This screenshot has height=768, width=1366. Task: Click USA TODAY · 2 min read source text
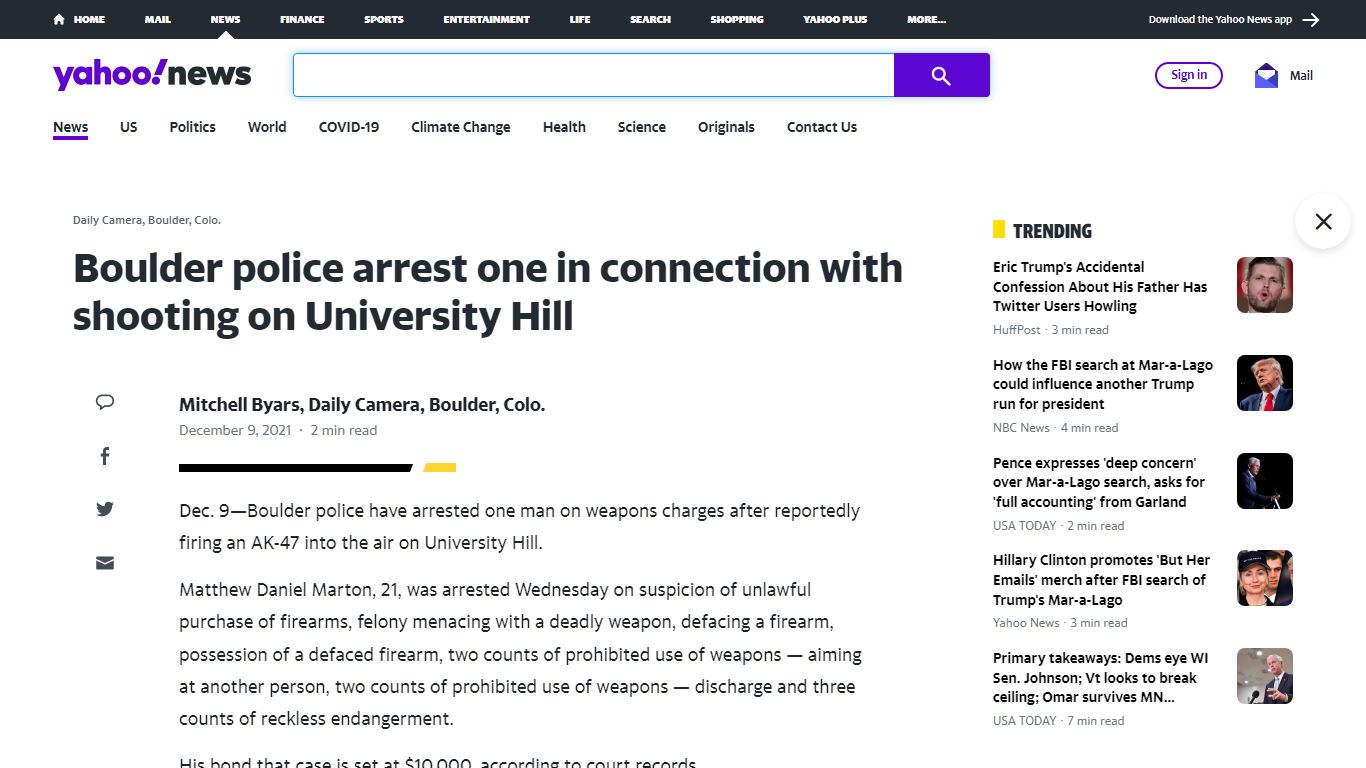(x=1058, y=526)
